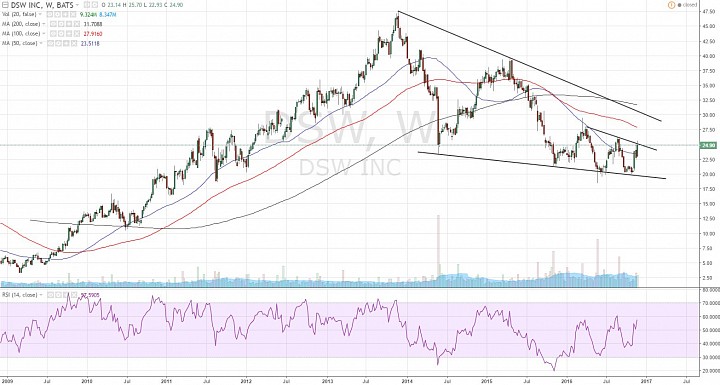Screen dimensions: 720x385
Task: Open format settings icon for MA 200
Action: tap(61, 24)
